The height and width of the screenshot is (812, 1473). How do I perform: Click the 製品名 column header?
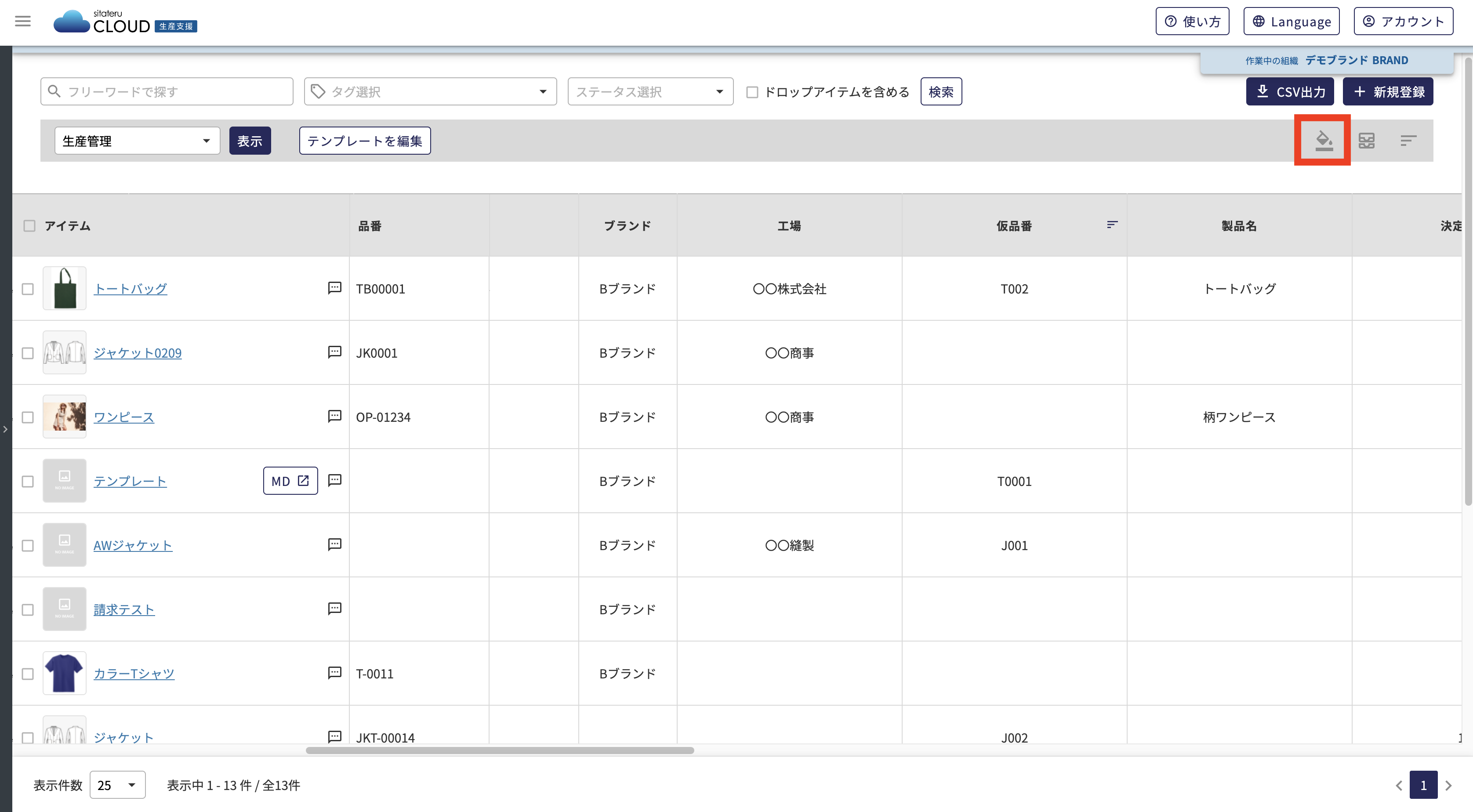(1239, 226)
